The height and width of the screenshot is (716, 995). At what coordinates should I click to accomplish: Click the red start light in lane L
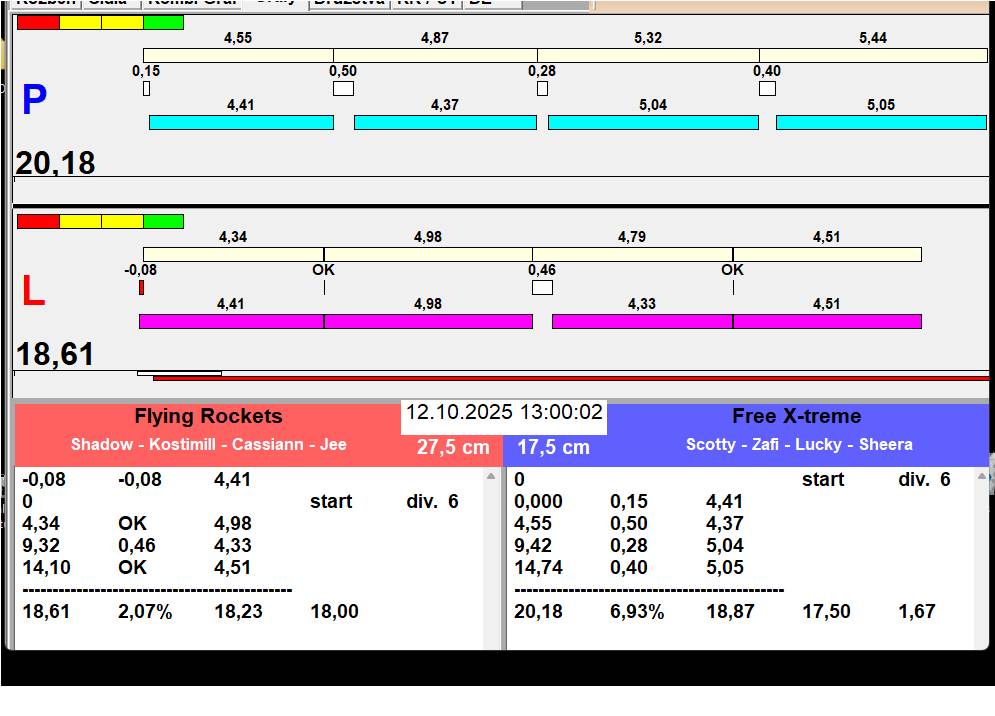coord(38,222)
